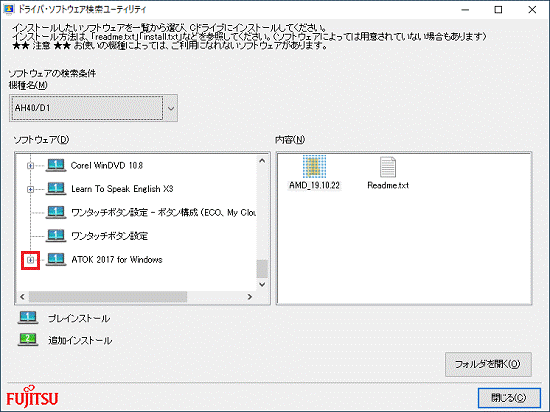This screenshot has height=412, width=550.
Task: Select ワンタッチボタン設定 - ボタン構成 entry
Action: coord(163,212)
